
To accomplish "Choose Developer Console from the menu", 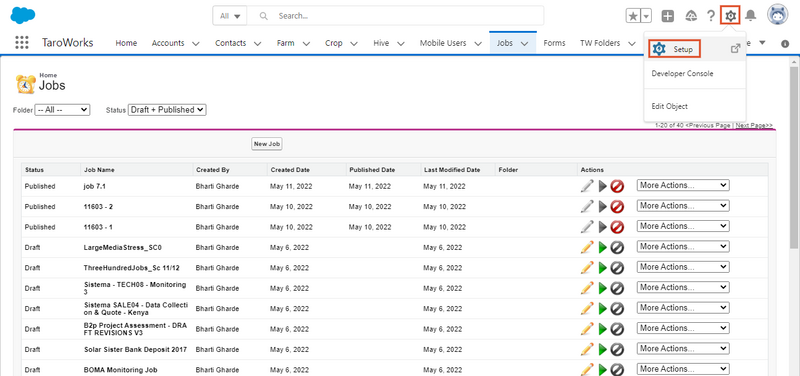I will click(682, 73).
